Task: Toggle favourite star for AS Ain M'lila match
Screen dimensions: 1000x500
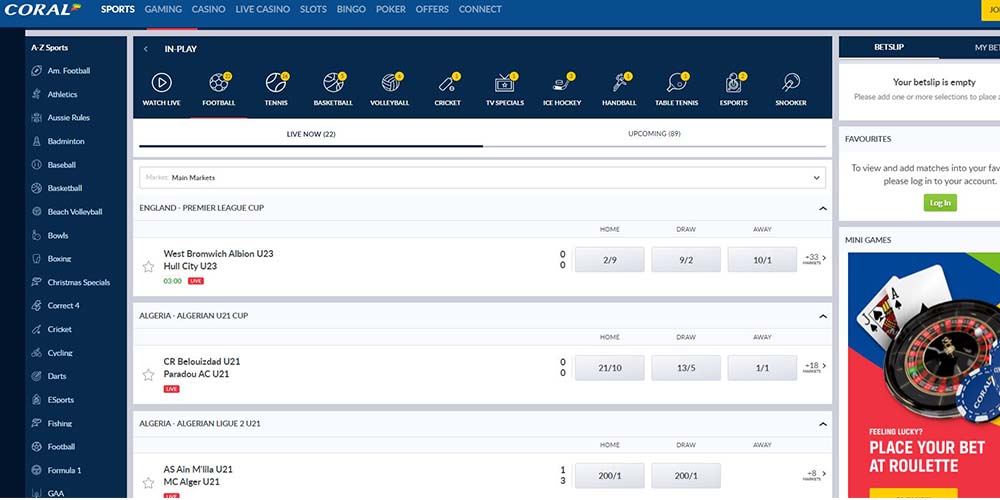Action: coord(148,483)
